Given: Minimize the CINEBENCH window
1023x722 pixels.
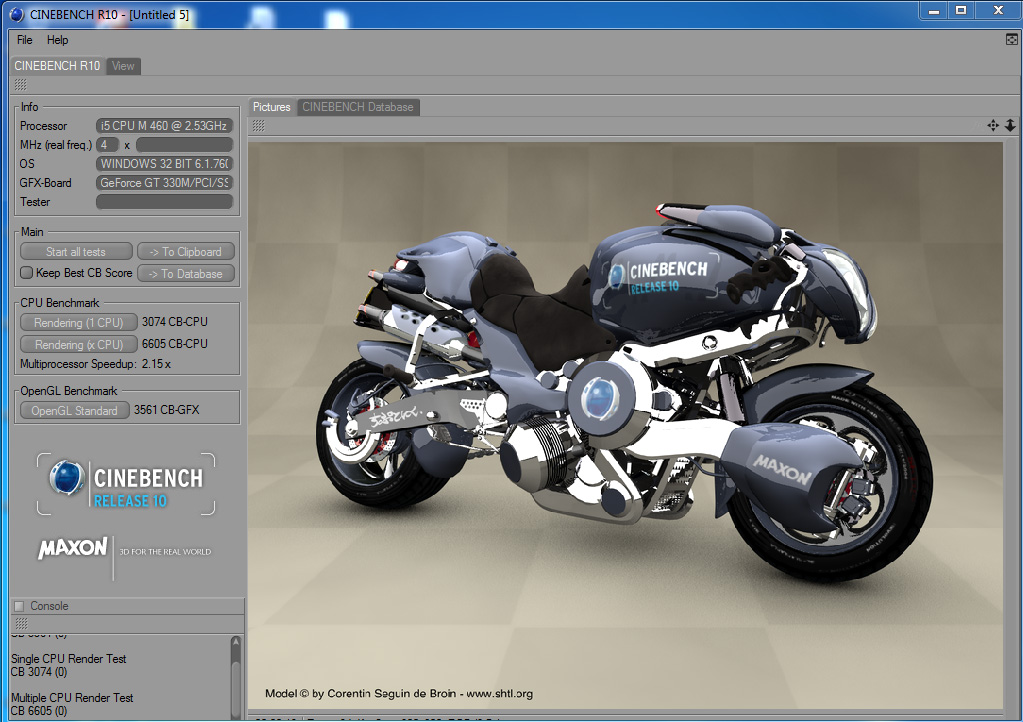Looking at the screenshot, I should pyautogui.click(x=934, y=10).
